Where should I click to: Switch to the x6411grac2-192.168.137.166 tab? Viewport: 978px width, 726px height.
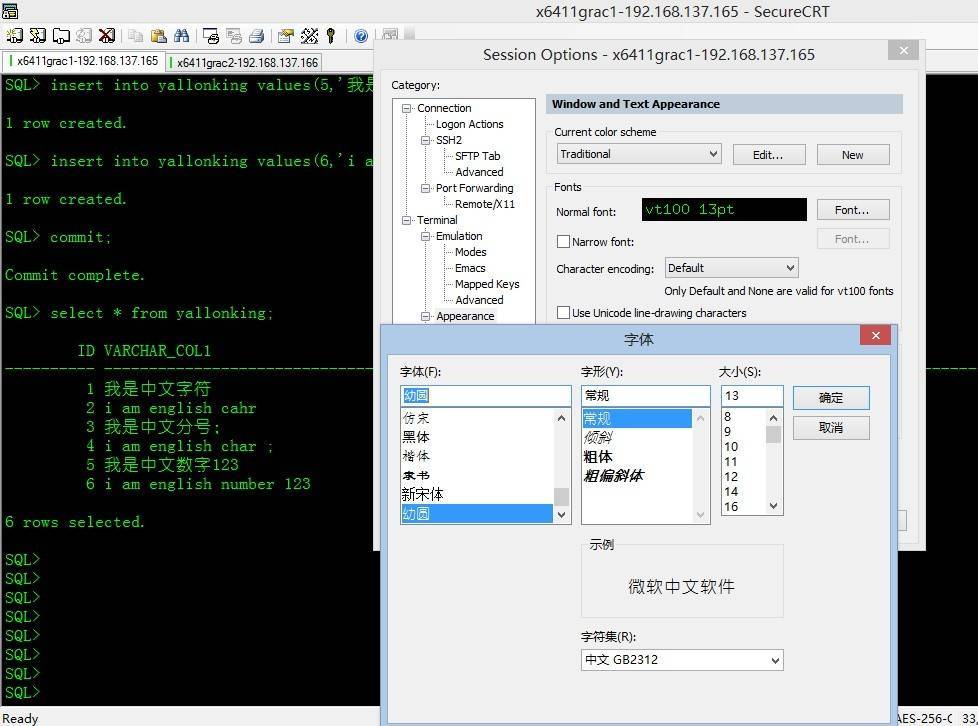pos(246,62)
